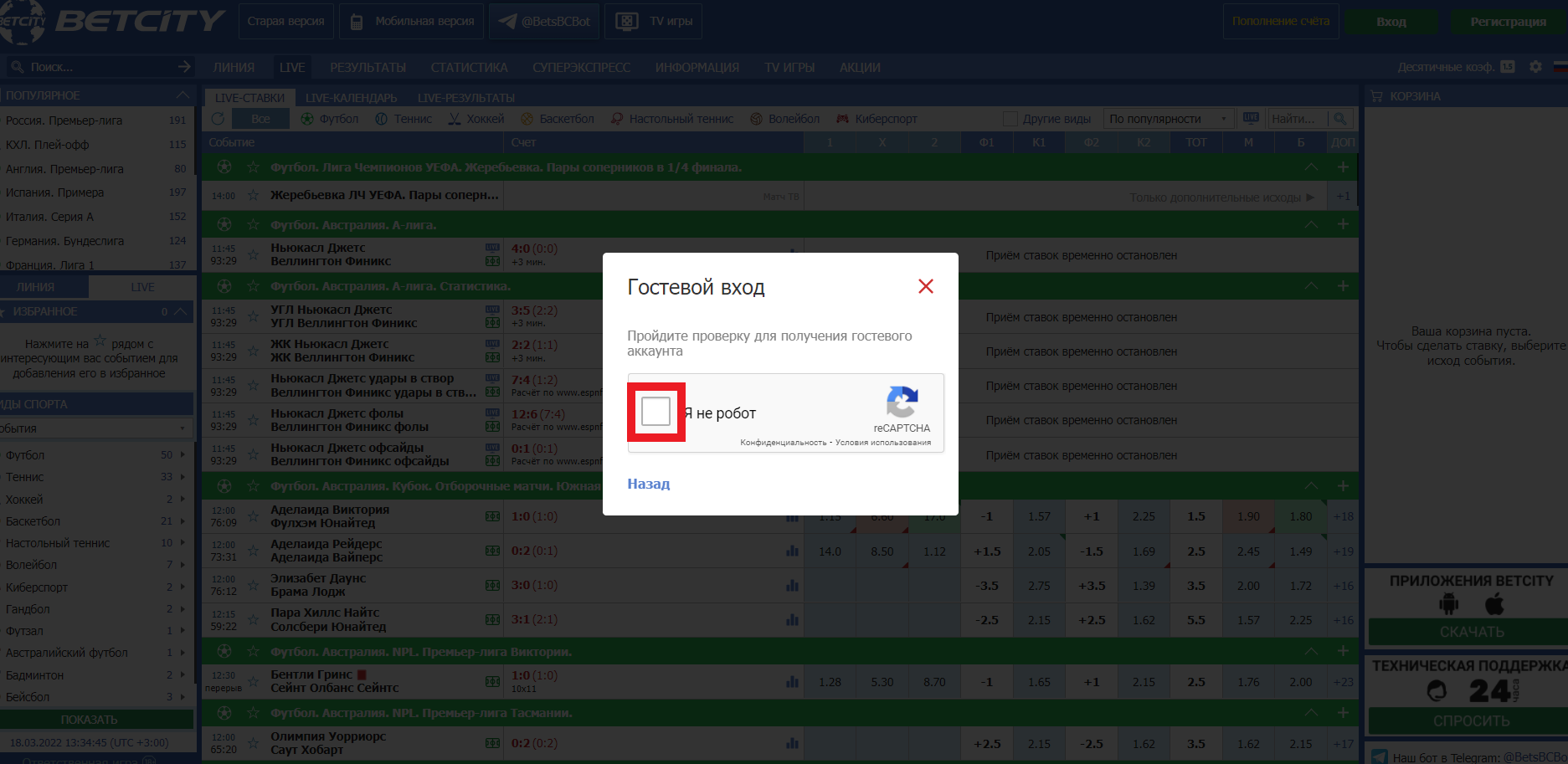Click the Betcity logo
1568x764 pixels.
coord(113,21)
